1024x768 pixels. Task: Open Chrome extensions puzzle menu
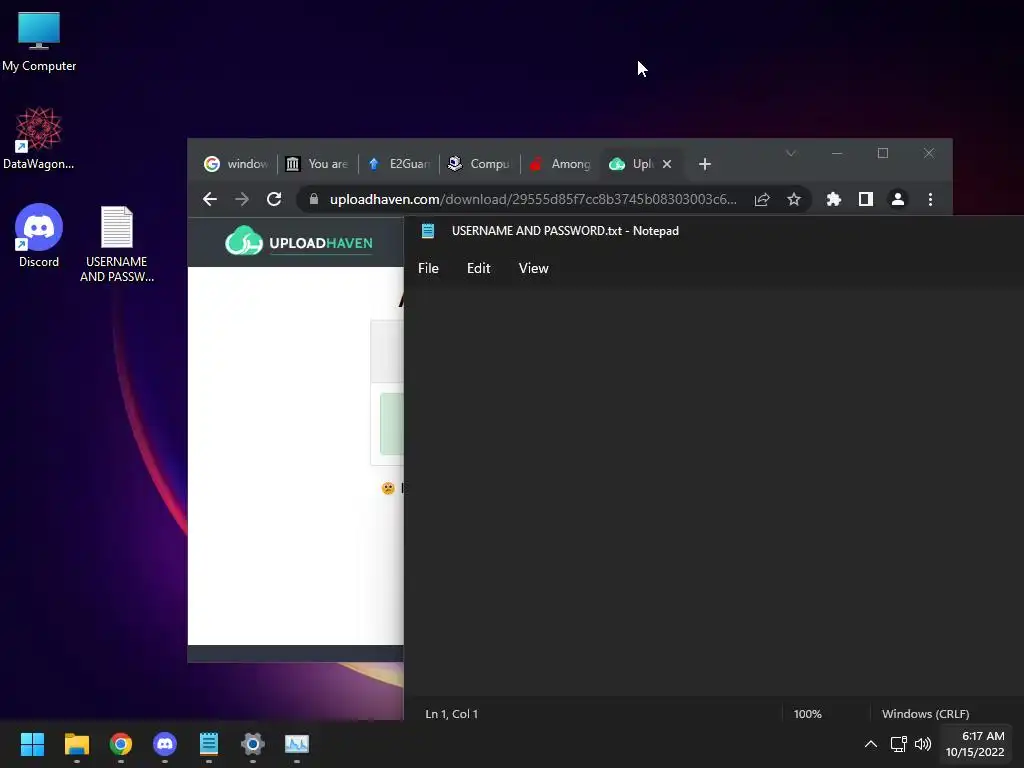coord(834,199)
